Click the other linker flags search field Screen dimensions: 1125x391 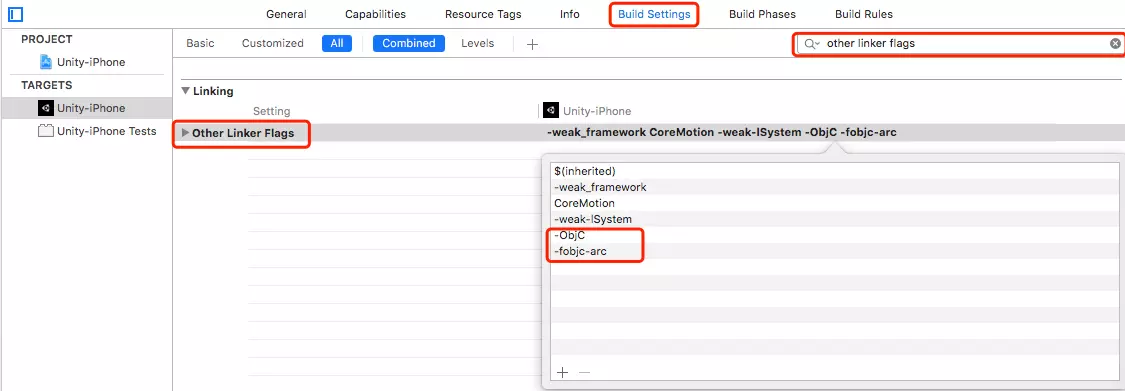[x=959, y=44]
